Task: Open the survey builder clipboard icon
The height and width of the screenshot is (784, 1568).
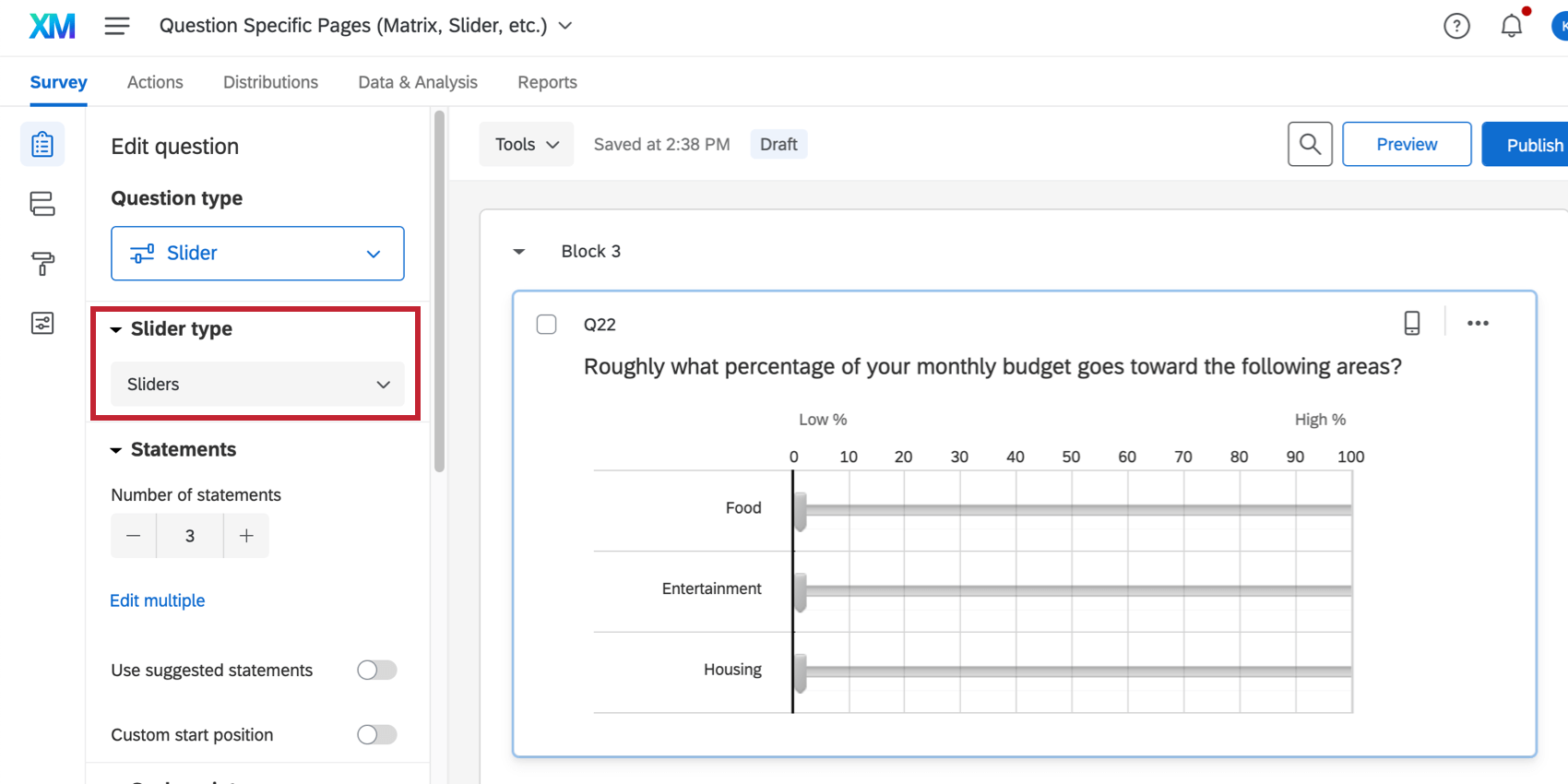Action: click(x=42, y=145)
